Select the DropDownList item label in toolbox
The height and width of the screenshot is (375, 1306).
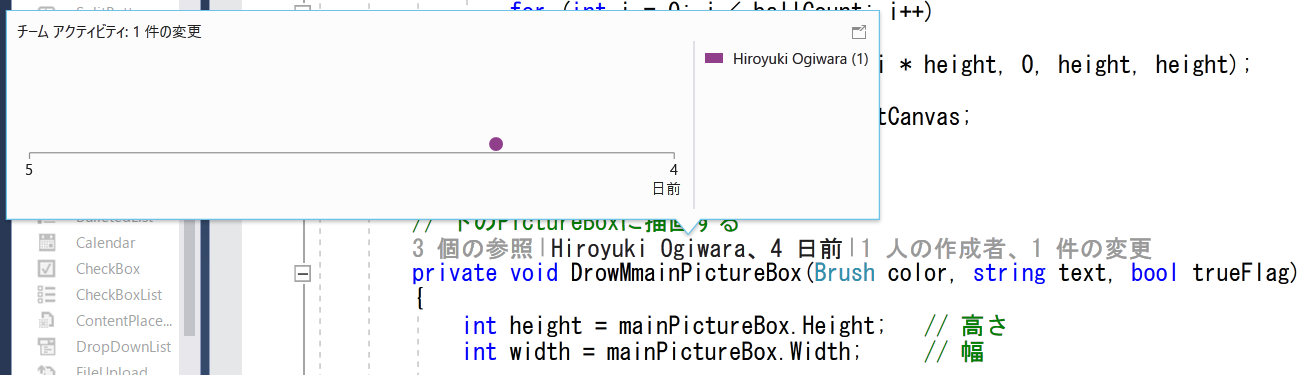[123, 347]
